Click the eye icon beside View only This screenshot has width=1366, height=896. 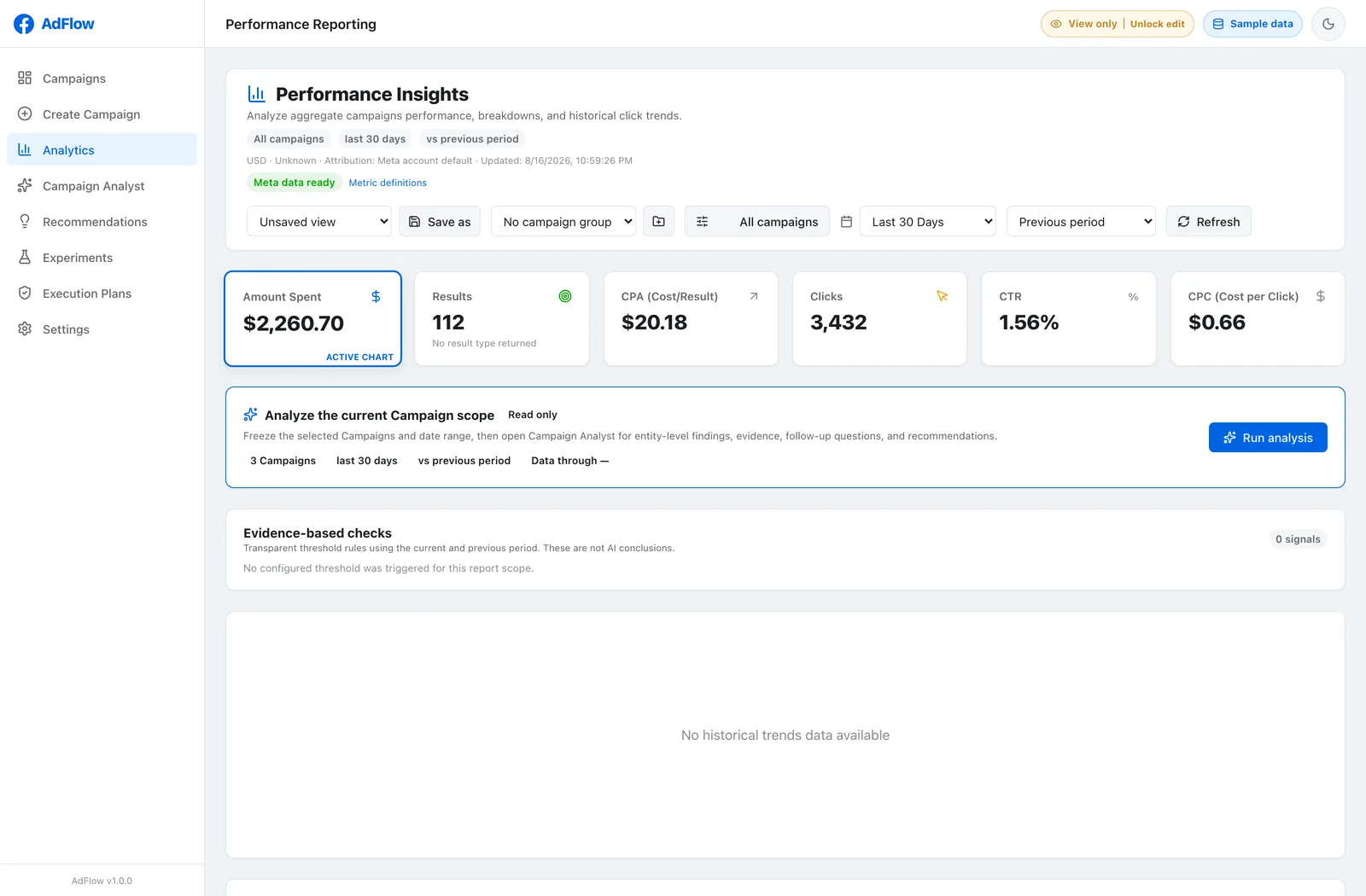[1056, 24]
